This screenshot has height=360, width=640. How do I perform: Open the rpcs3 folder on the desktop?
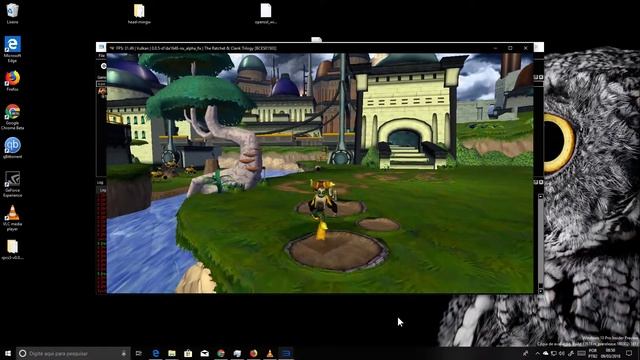pos(12,249)
